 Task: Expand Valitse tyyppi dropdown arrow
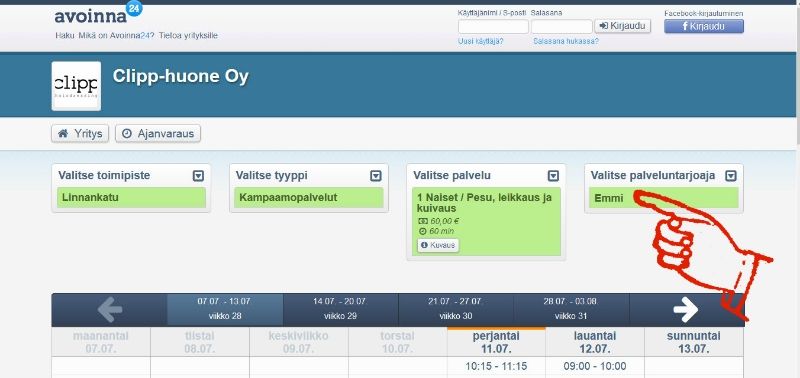(376, 176)
